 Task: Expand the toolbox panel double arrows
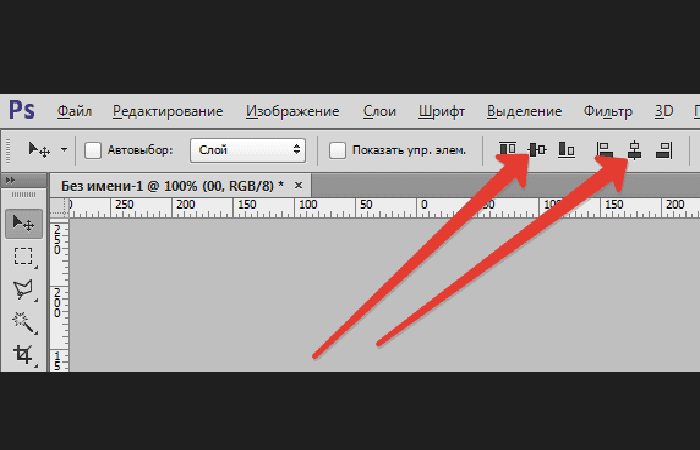point(11,180)
